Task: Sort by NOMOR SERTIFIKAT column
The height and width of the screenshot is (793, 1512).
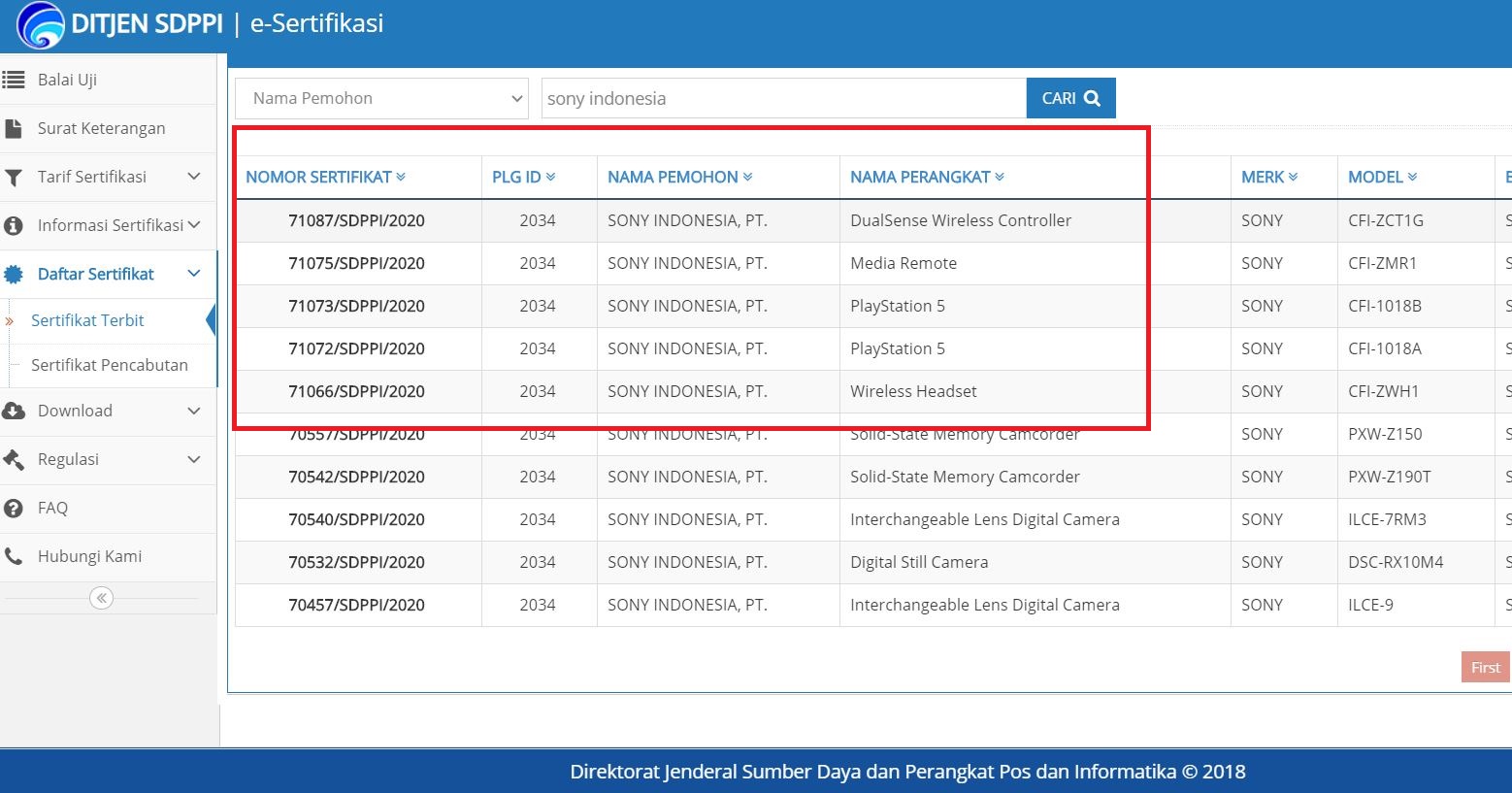Action: [326, 177]
